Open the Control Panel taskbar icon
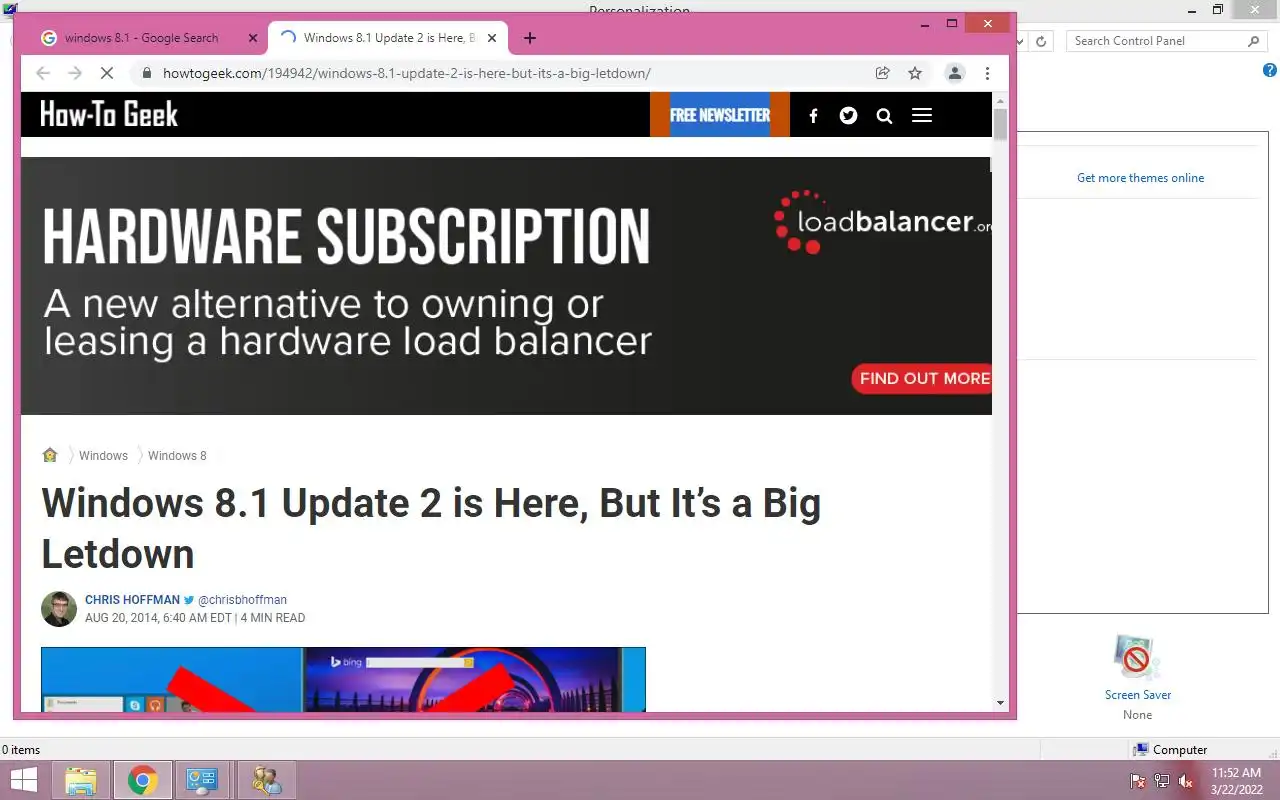This screenshot has width=1280, height=800. (203, 780)
